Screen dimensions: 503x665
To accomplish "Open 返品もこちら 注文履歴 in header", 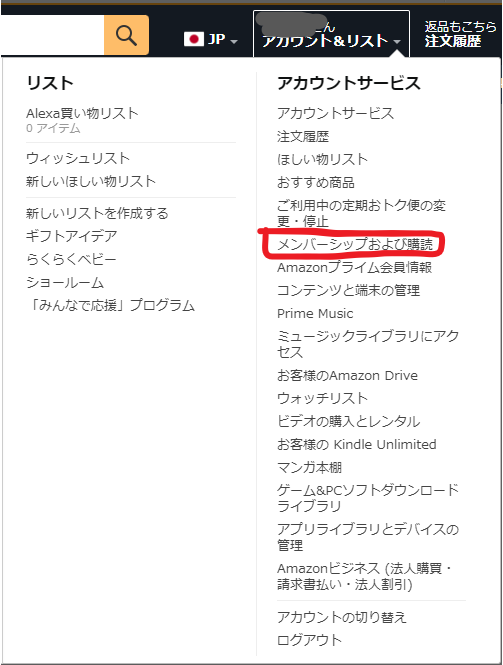I will point(460,34).
